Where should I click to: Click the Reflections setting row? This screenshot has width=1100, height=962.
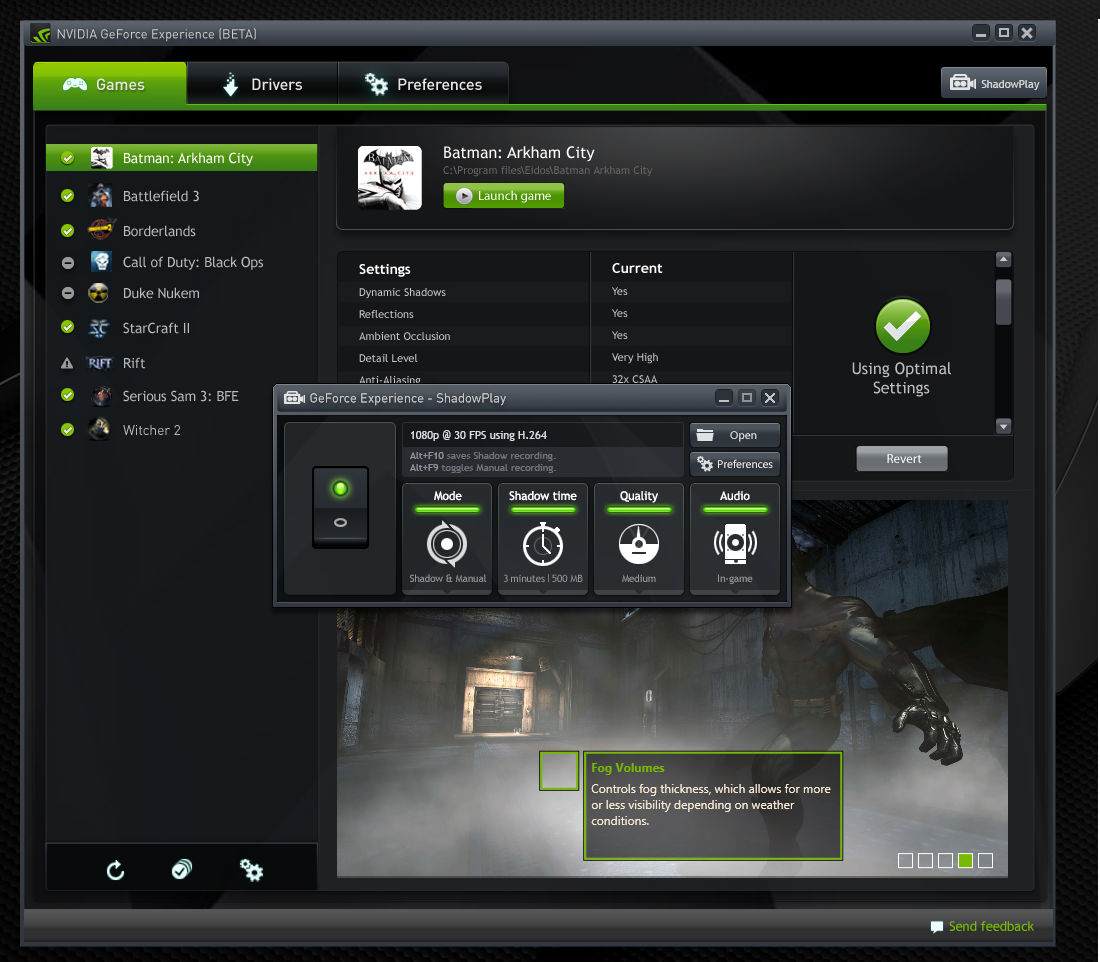click(x=565, y=314)
